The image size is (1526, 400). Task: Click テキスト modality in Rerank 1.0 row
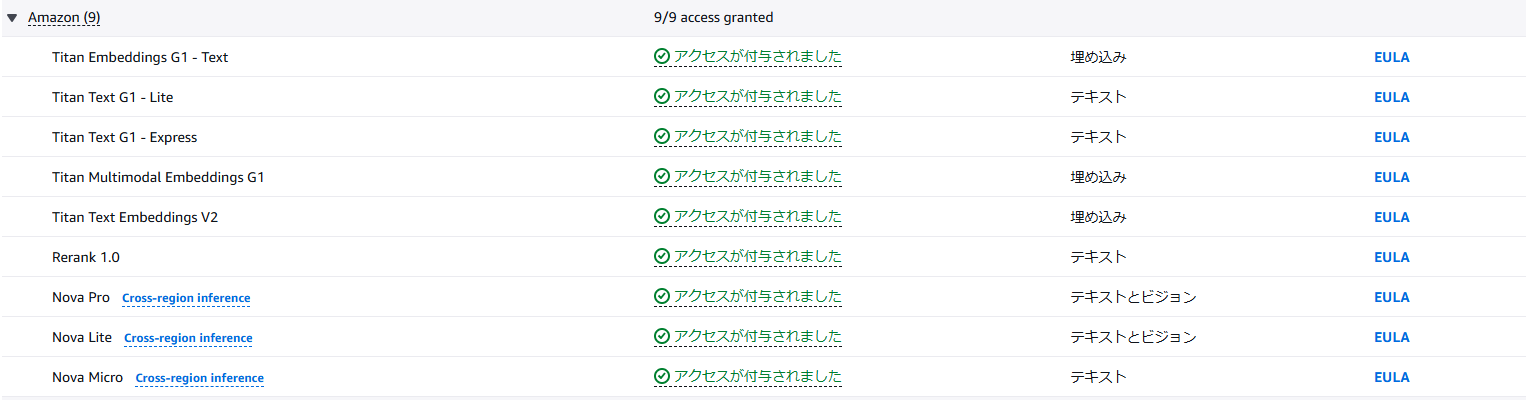(1098, 257)
